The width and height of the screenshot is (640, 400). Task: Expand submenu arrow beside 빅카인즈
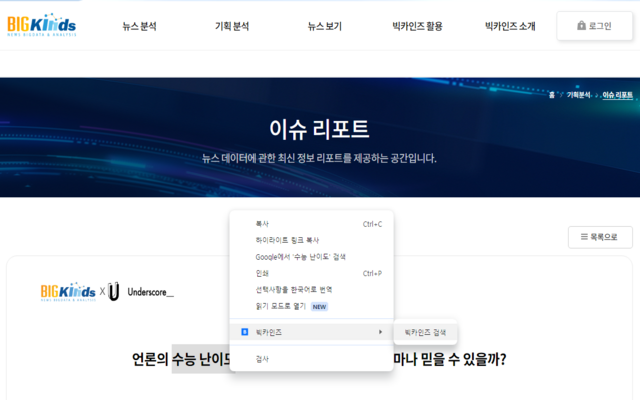coord(380,332)
